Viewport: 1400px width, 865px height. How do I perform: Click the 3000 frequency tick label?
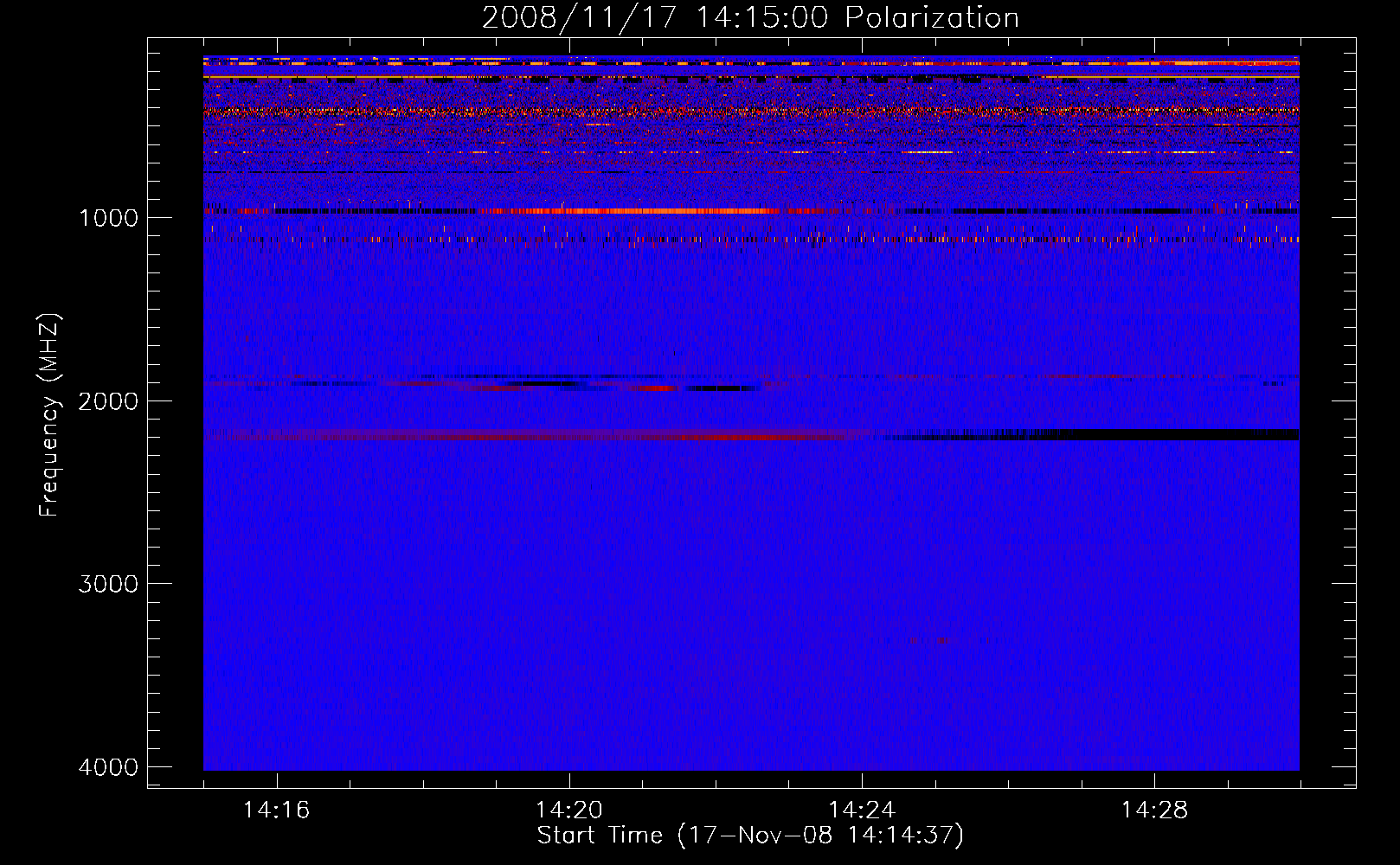pos(108,584)
